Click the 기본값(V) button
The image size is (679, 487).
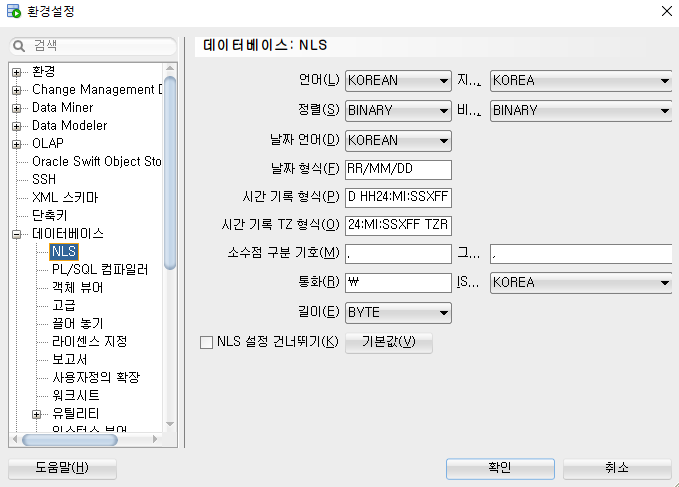point(388,343)
